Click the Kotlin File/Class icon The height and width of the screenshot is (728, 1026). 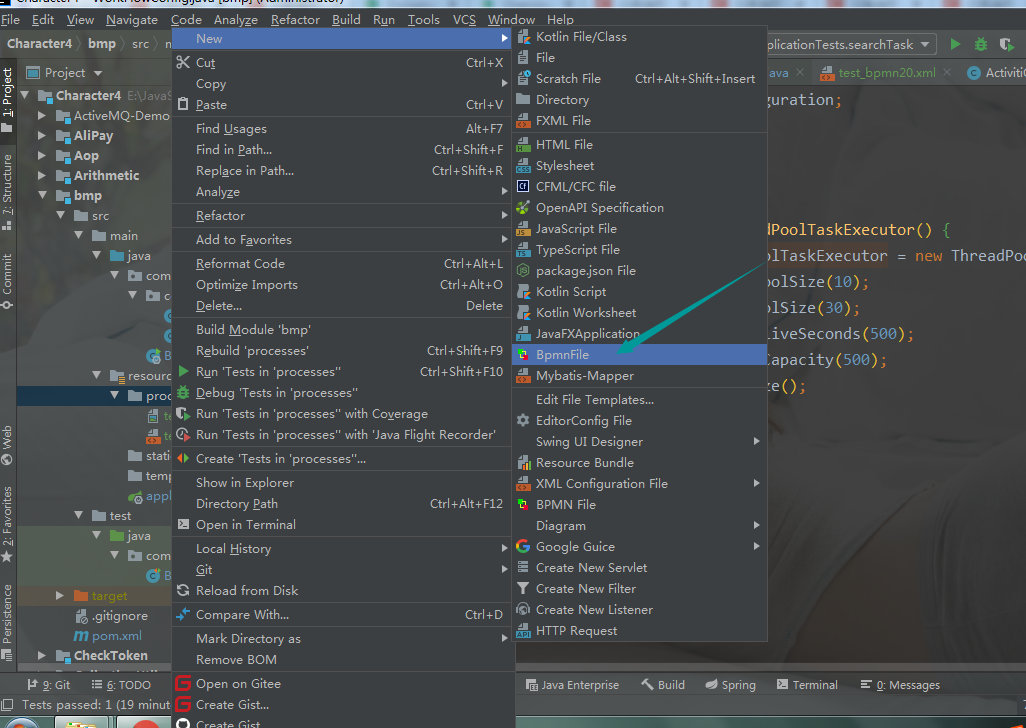(x=523, y=37)
